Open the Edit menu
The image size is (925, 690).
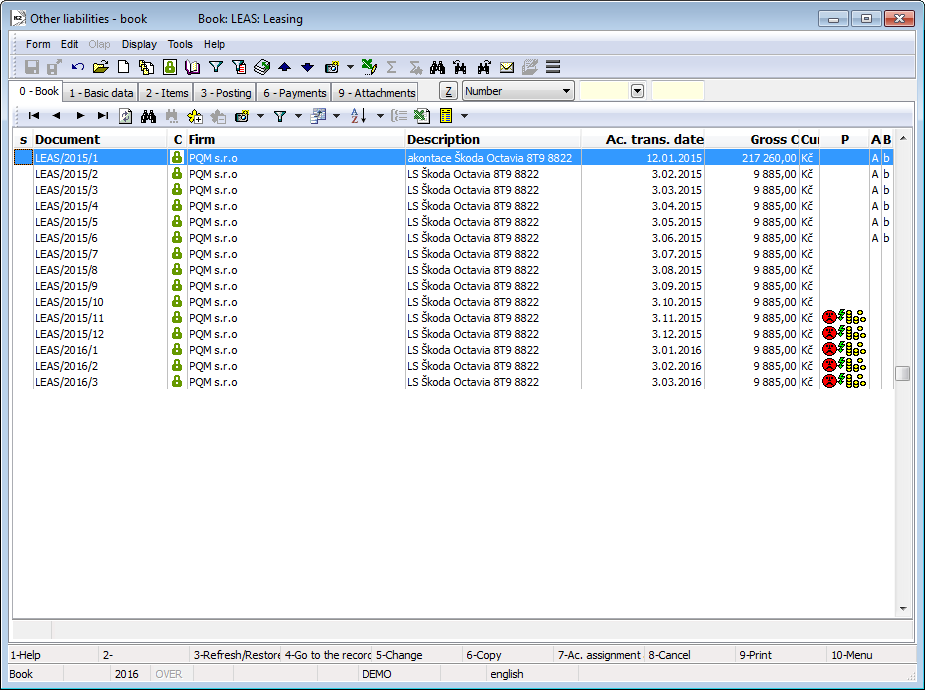click(69, 44)
